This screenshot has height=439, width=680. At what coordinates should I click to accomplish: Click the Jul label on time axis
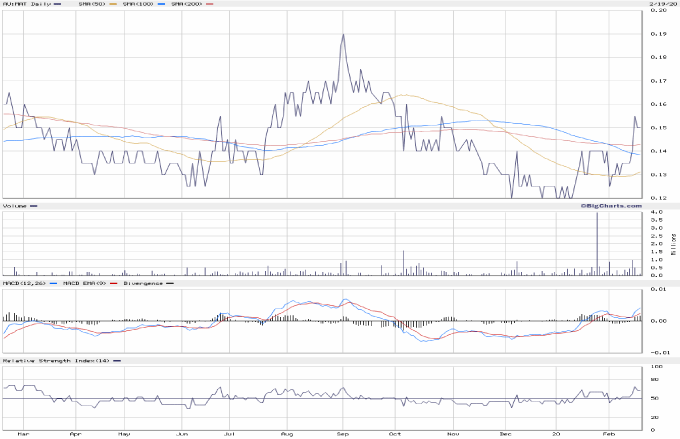coord(231,435)
